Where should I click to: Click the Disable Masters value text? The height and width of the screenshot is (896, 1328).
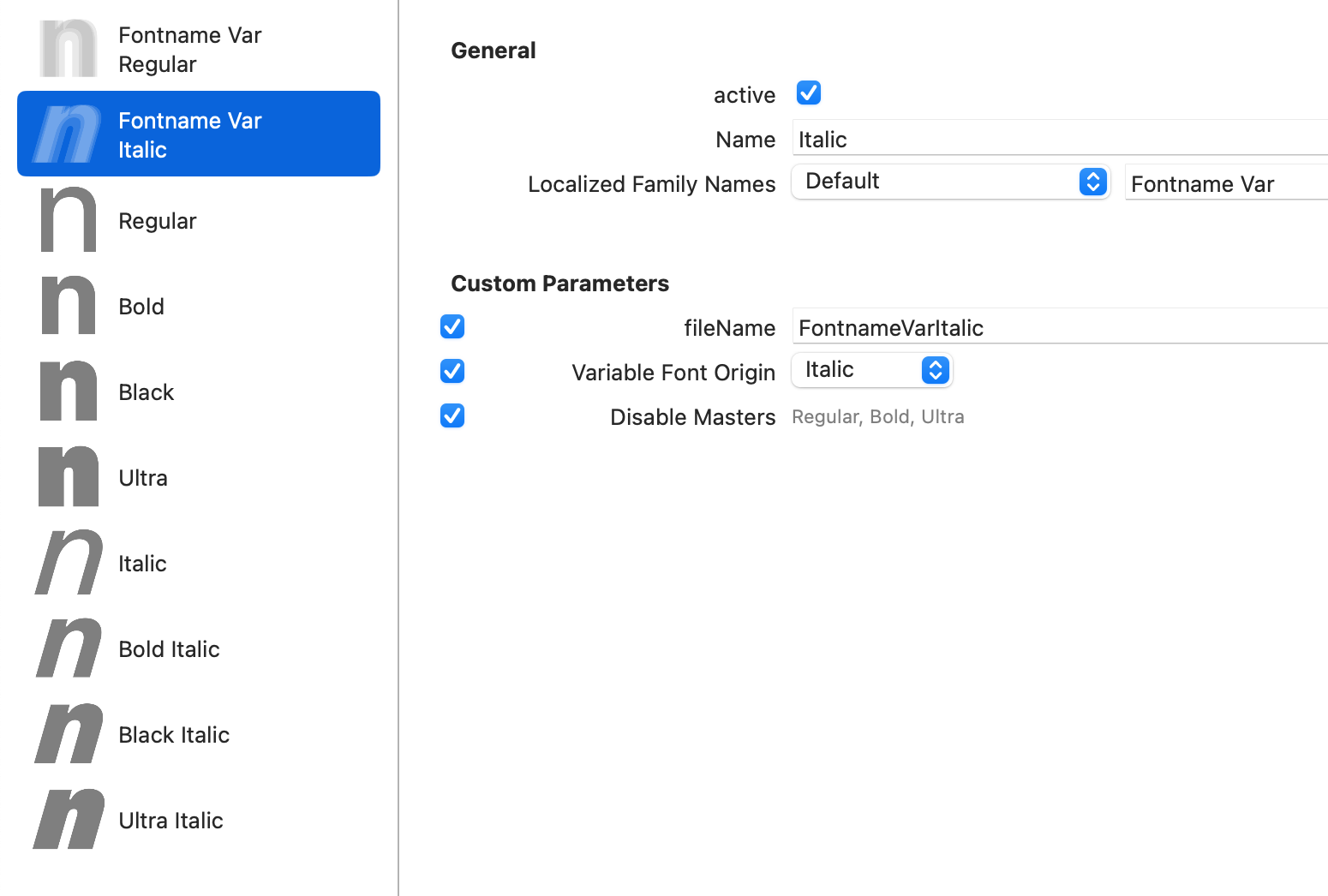point(877,417)
